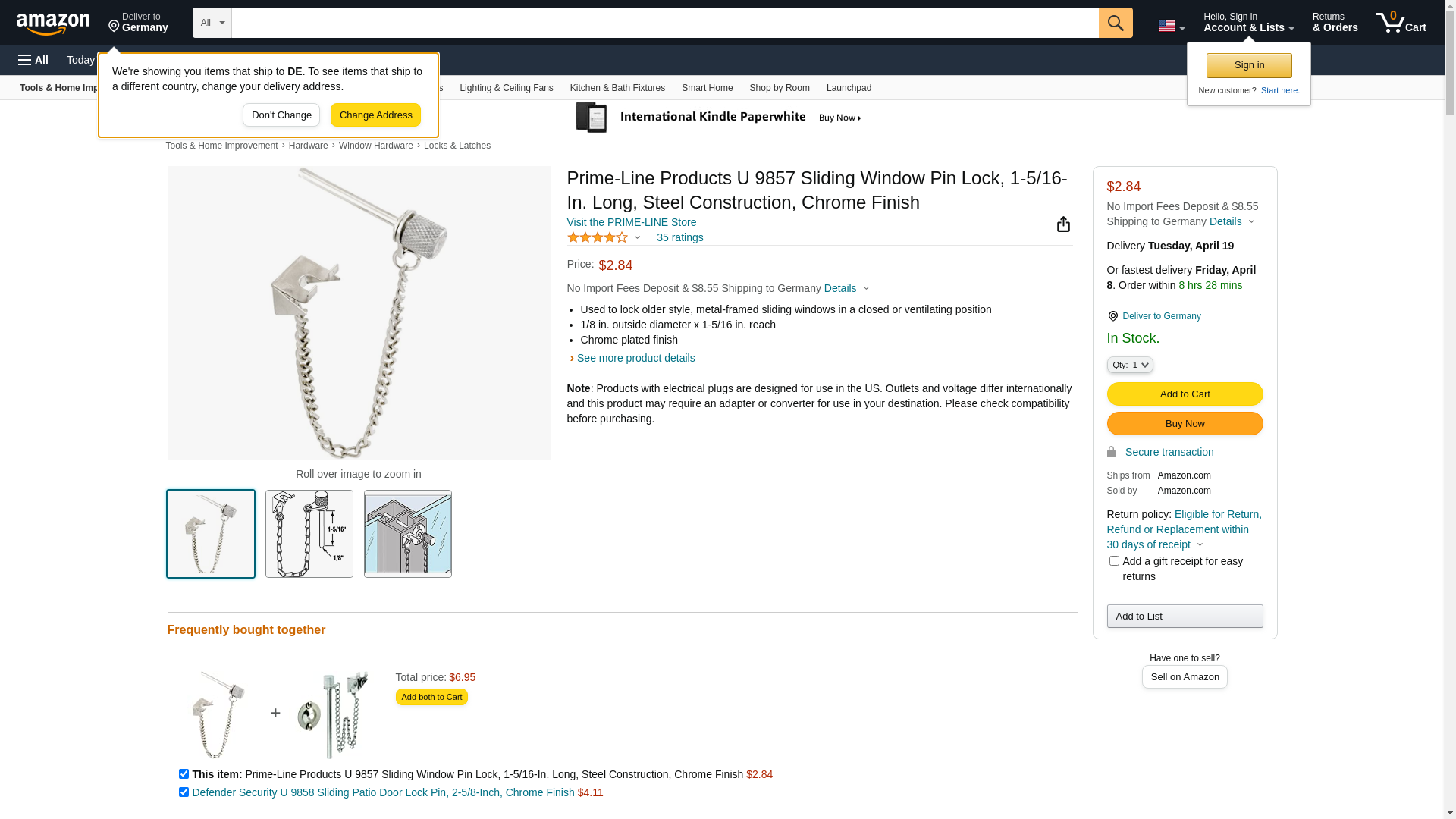Open the All search category dropdown

(212, 23)
